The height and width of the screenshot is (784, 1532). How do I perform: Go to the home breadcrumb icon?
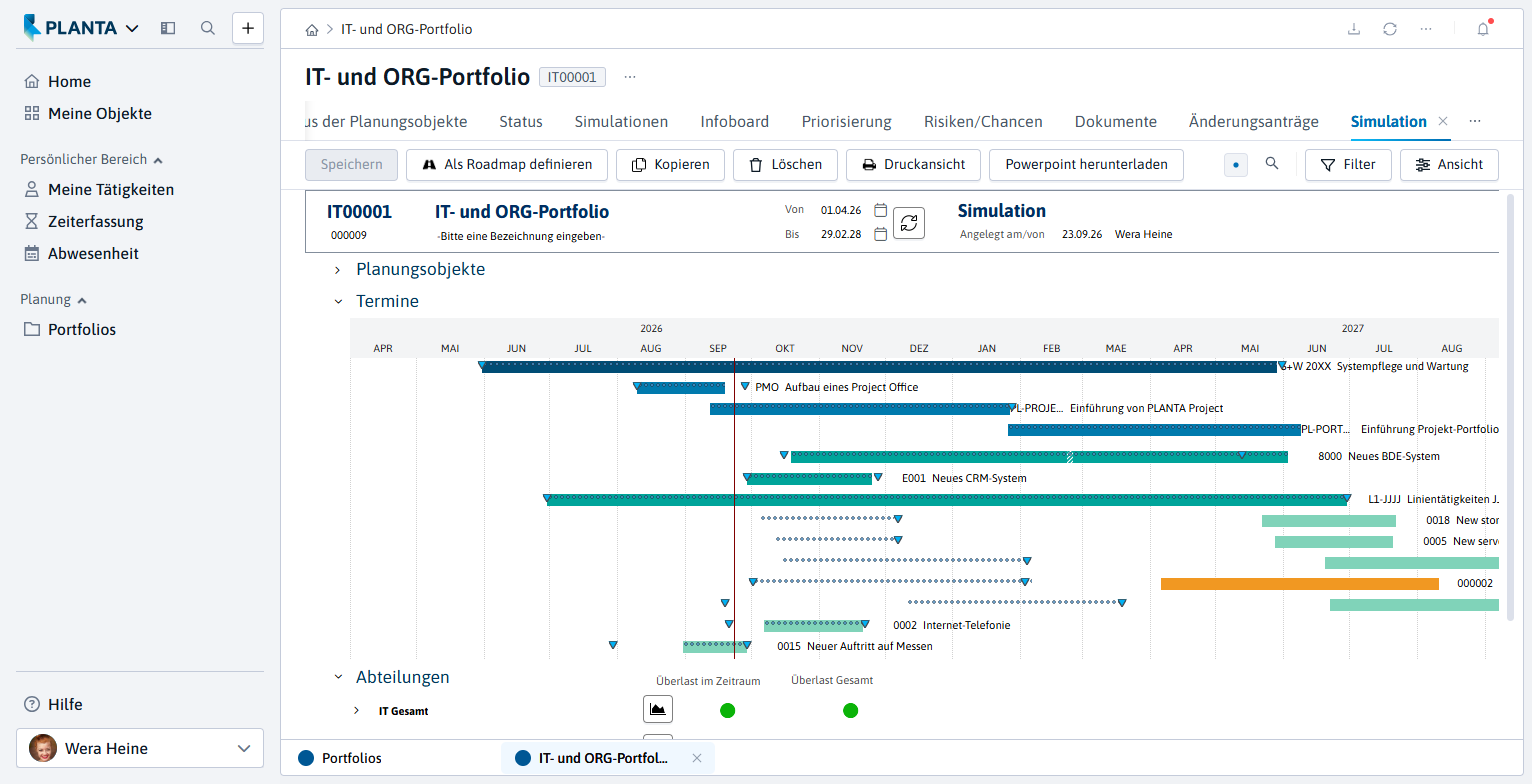point(313,30)
